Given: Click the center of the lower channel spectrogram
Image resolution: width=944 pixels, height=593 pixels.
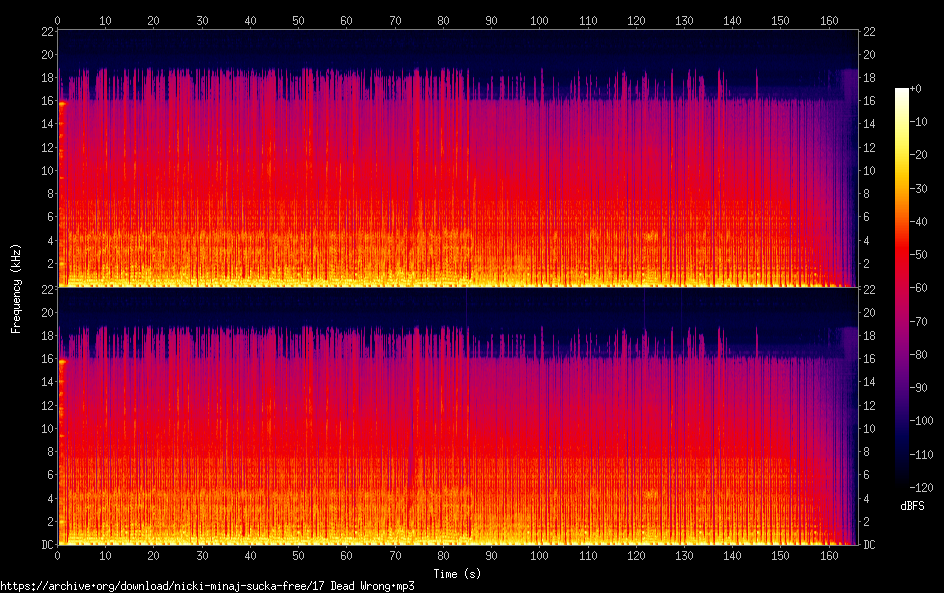Looking at the screenshot, I should pyautogui.click(x=456, y=416).
